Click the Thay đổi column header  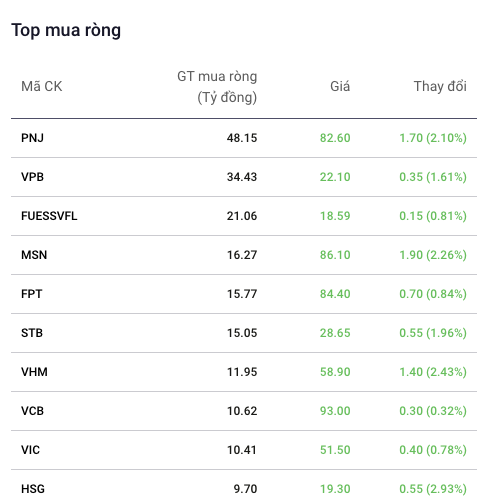click(440, 86)
